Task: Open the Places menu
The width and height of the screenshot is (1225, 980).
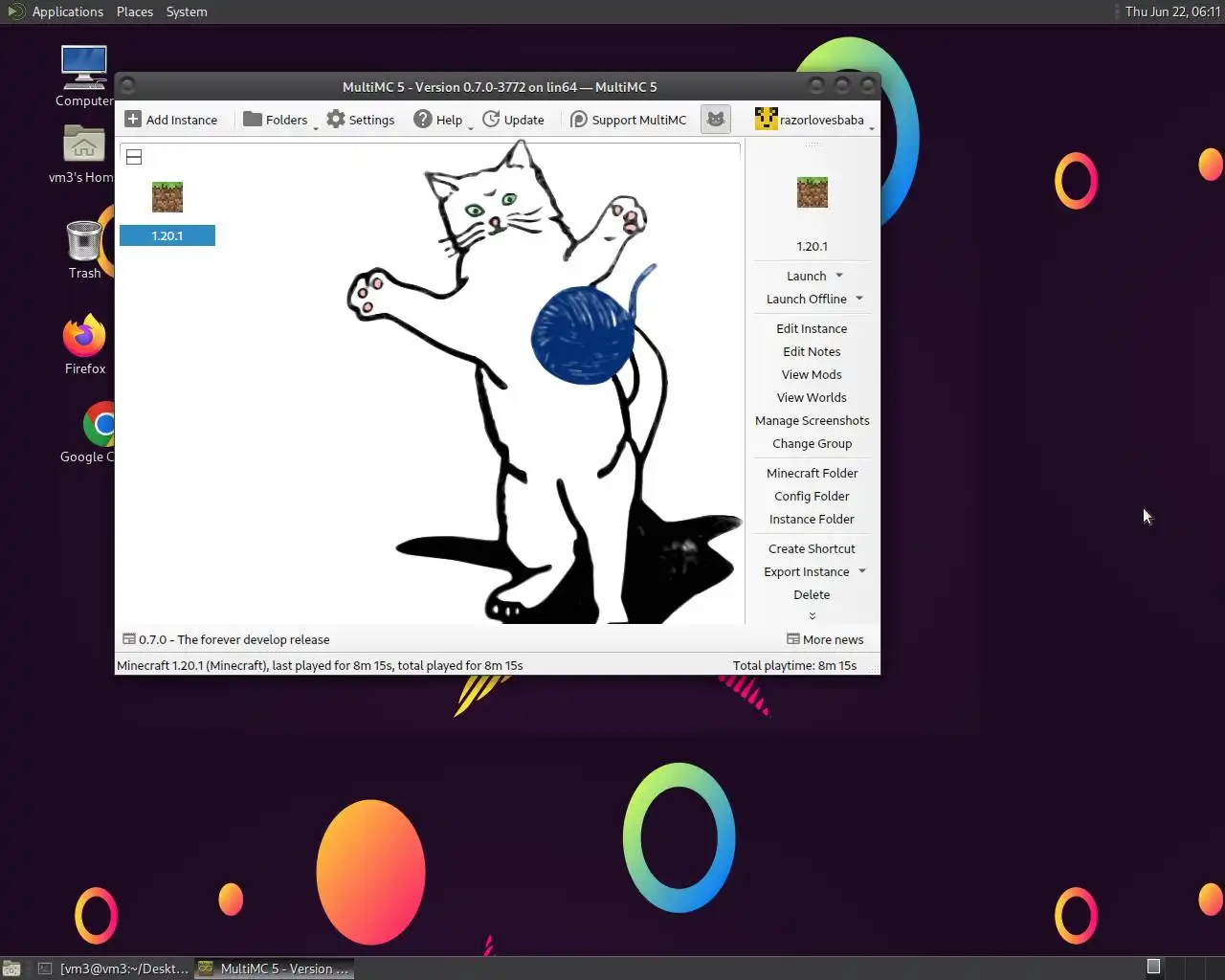Action: (x=135, y=11)
